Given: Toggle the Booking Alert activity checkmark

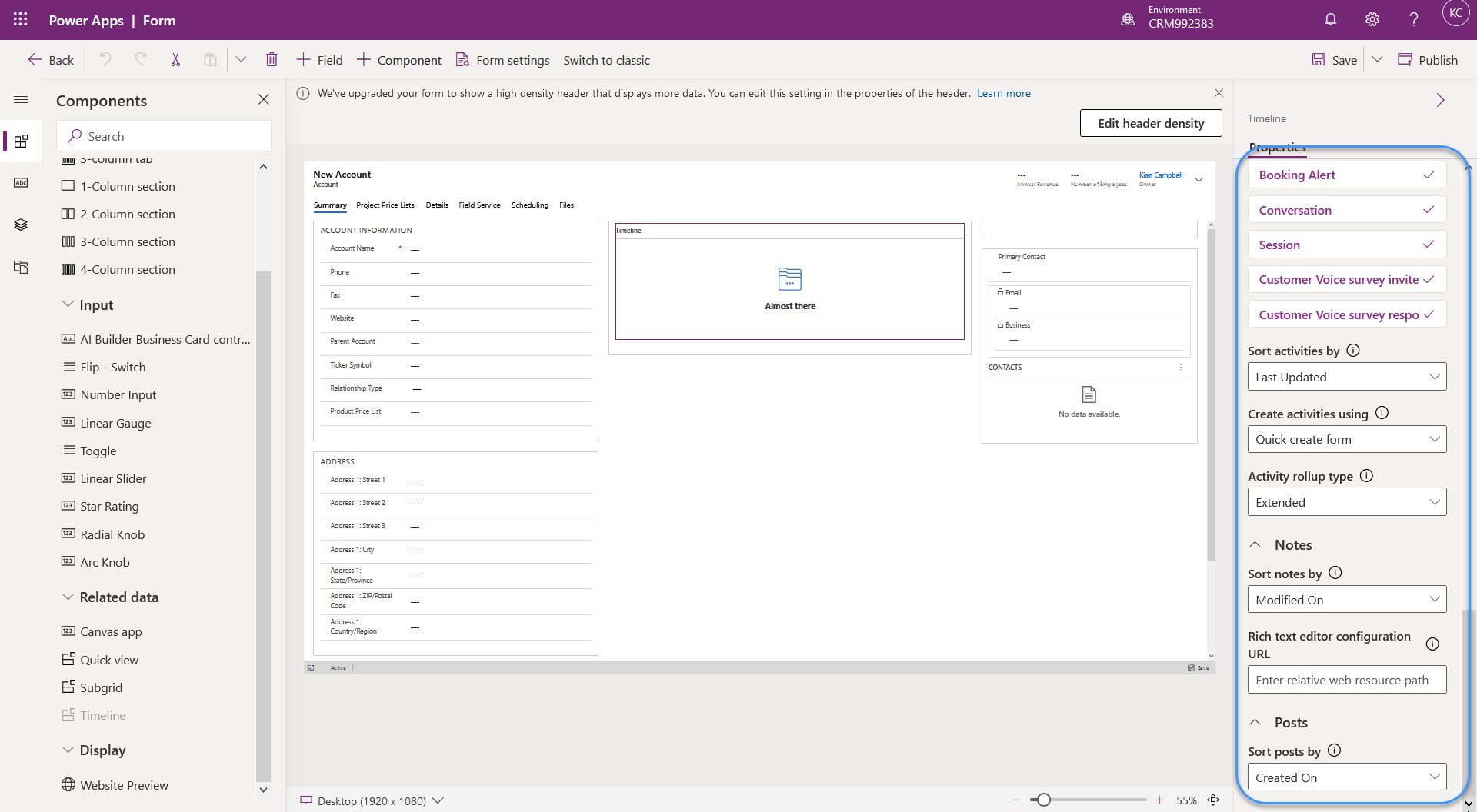Looking at the screenshot, I should tap(1429, 175).
